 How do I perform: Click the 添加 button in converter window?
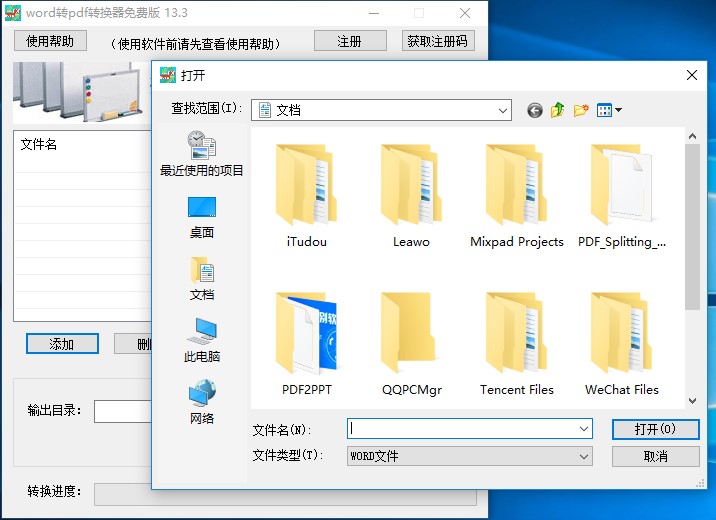(62, 344)
